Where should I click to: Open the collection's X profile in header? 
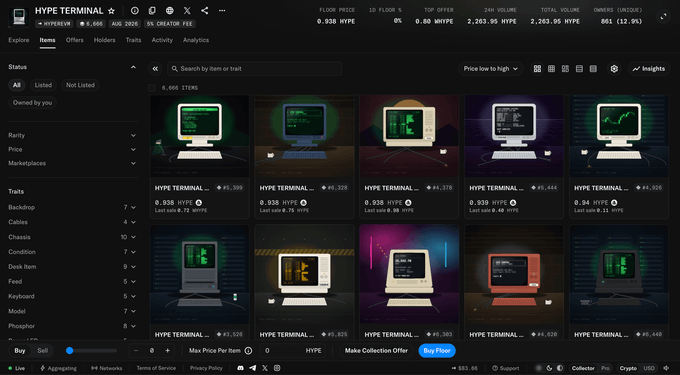click(187, 11)
